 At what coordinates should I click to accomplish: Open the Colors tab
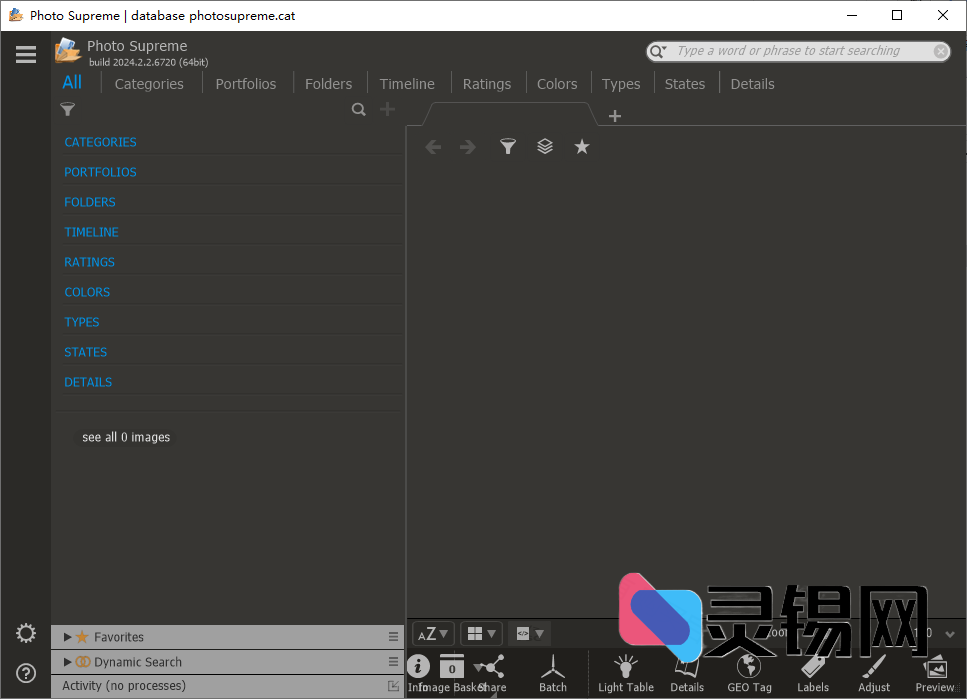click(x=557, y=83)
